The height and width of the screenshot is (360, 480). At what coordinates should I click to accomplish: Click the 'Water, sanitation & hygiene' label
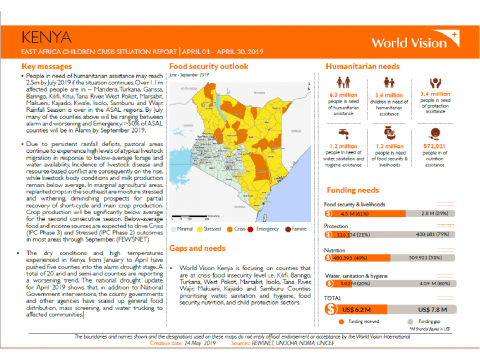[357, 276]
